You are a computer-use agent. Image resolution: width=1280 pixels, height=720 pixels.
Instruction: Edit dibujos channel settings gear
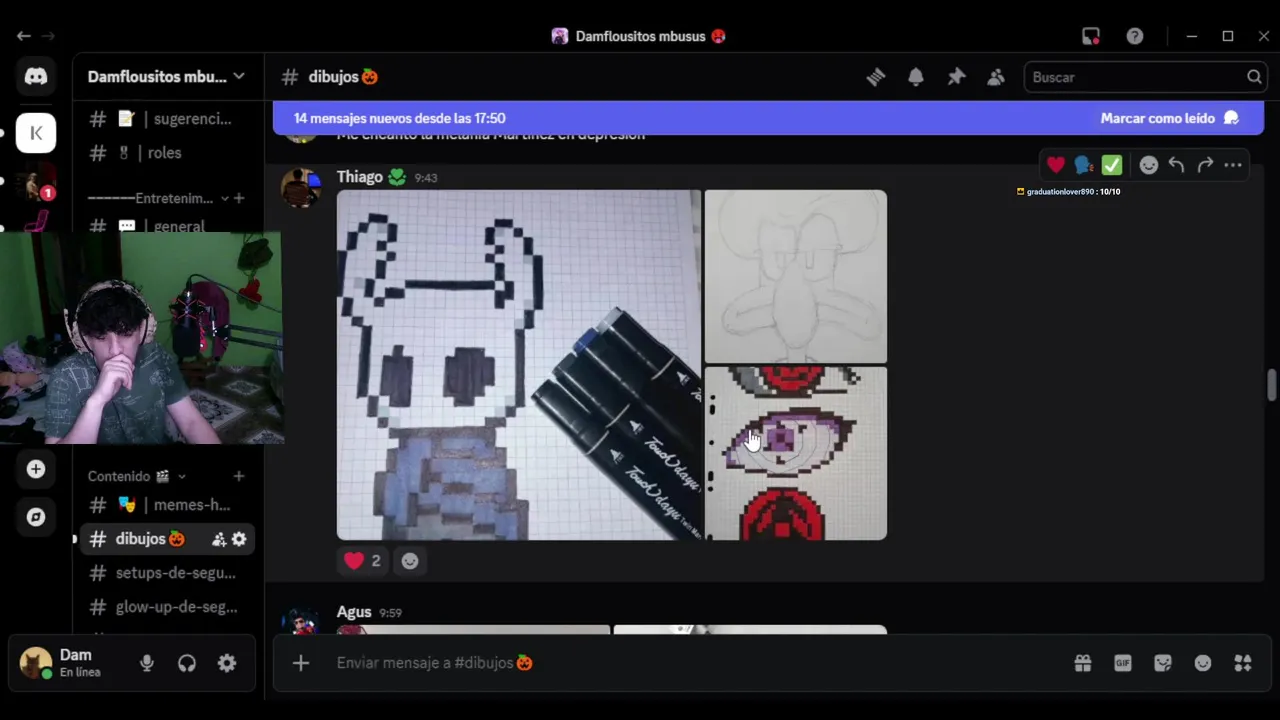(x=239, y=539)
